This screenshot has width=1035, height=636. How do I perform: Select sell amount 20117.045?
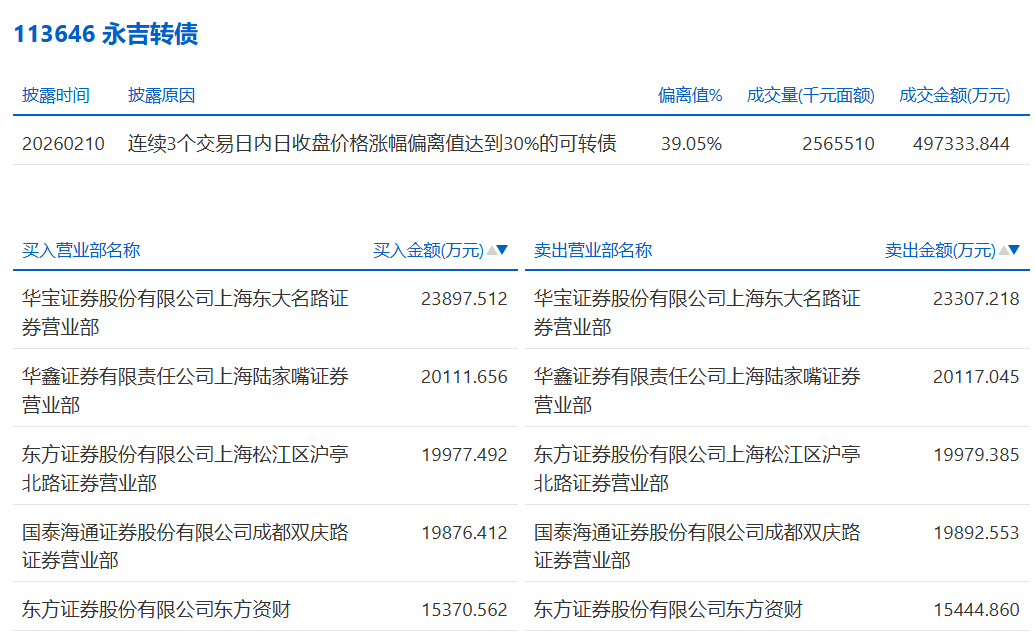pos(976,377)
